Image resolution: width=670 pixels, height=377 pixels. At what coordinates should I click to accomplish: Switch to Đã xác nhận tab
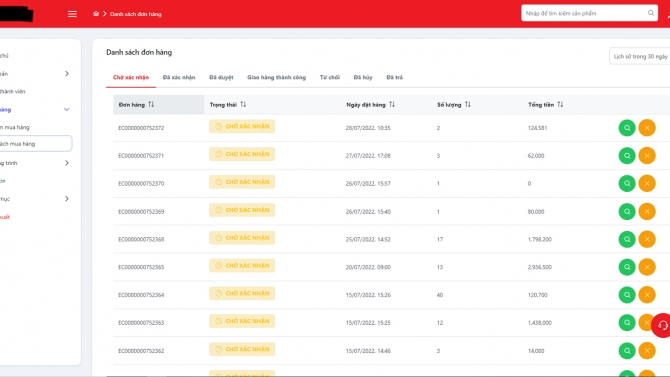point(179,77)
